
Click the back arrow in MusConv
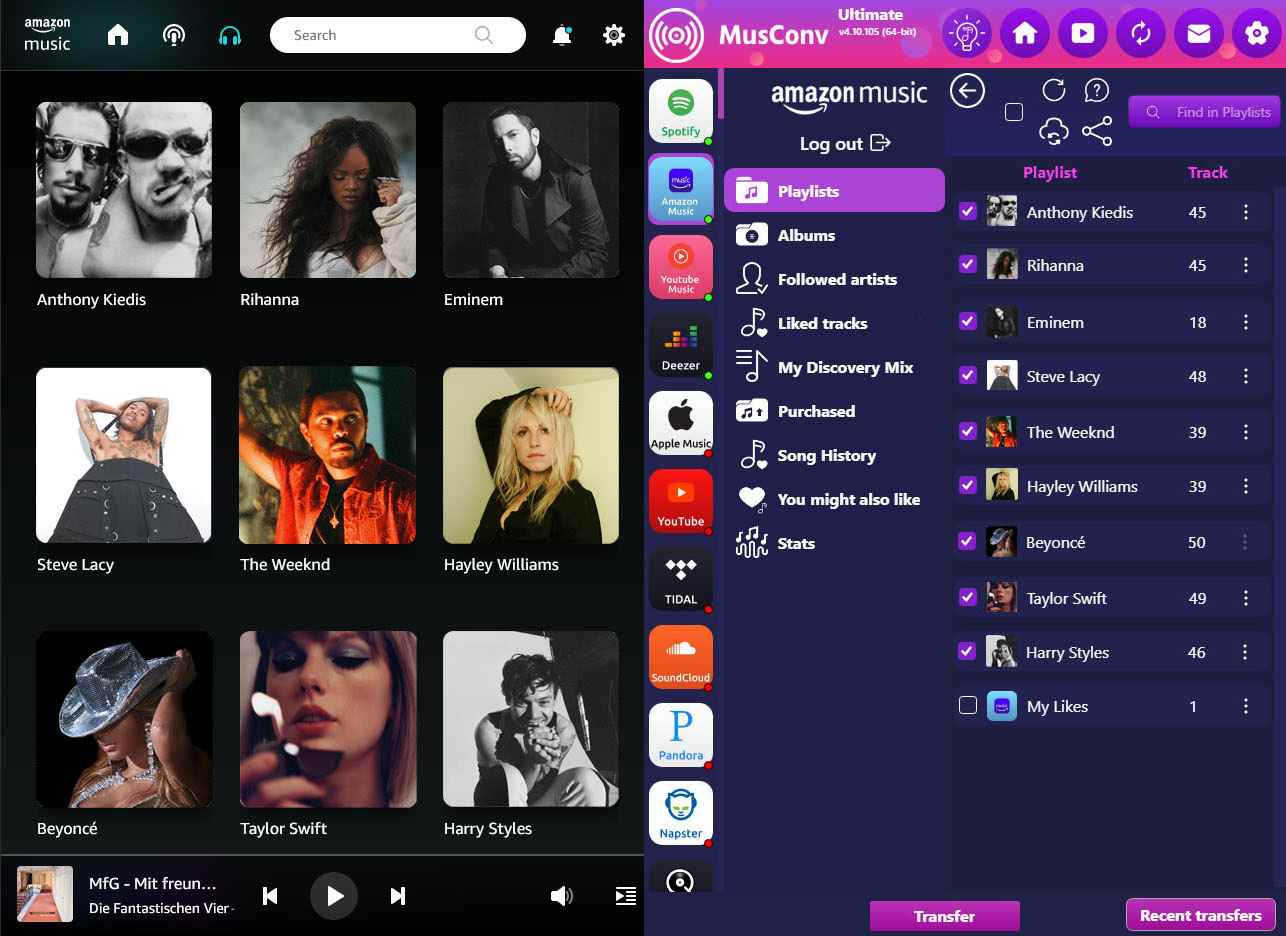pyautogui.click(x=967, y=91)
